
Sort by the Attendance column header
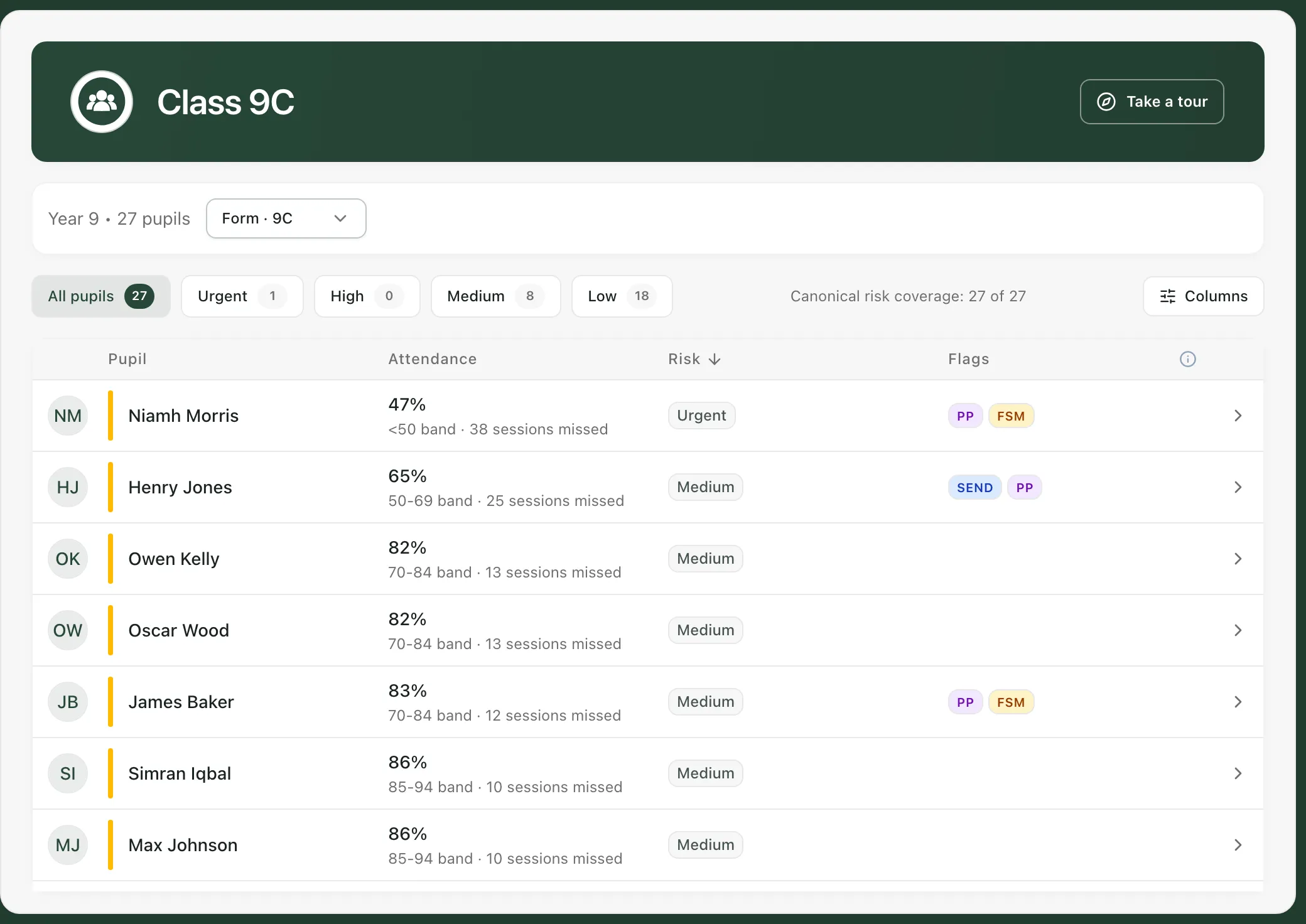pyautogui.click(x=433, y=359)
